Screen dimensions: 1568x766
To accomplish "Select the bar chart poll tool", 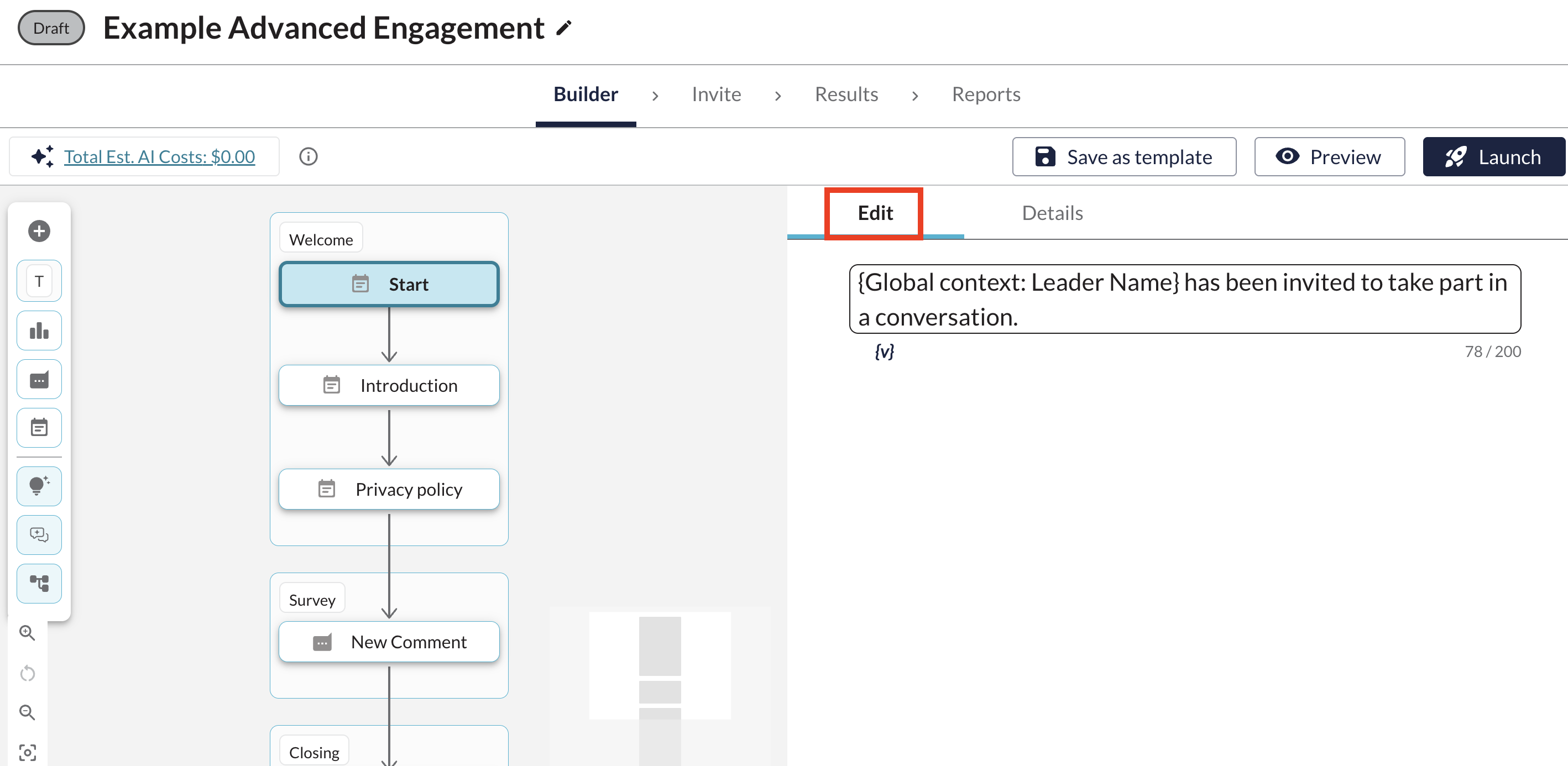I will pos(39,331).
